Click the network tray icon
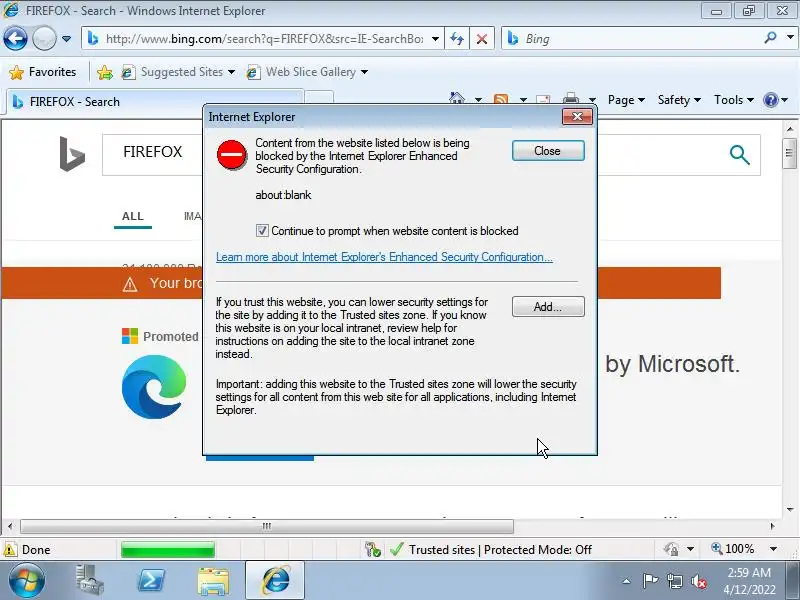The width and height of the screenshot is (800, 600). pos(674,581)
